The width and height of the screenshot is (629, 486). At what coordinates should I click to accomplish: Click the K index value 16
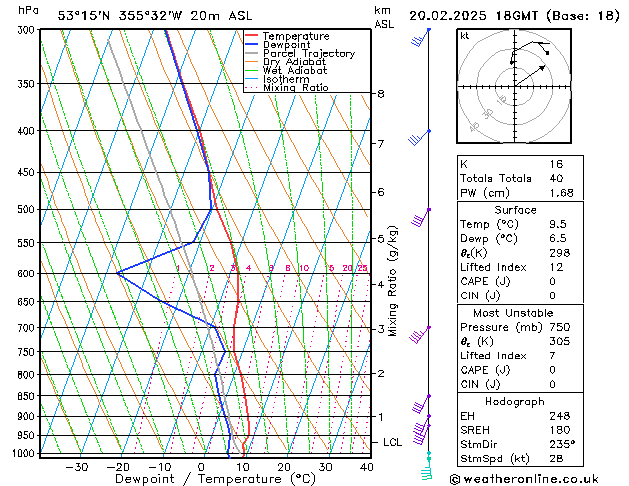click(x=556, y=164)
